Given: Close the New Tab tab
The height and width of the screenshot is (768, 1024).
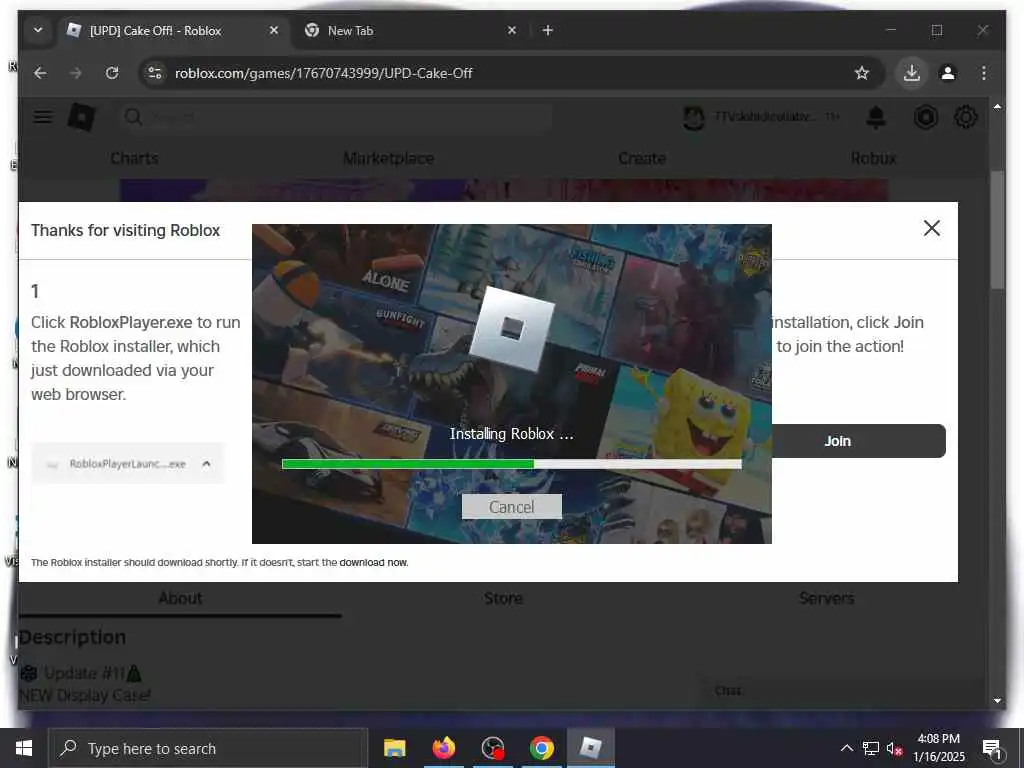Looking at the screenshot, I should coord(512,30).
